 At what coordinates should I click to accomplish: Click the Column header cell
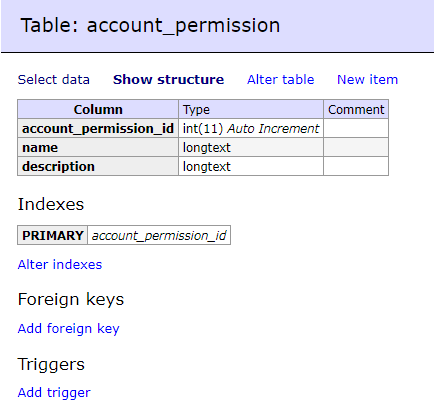[98, 109]
